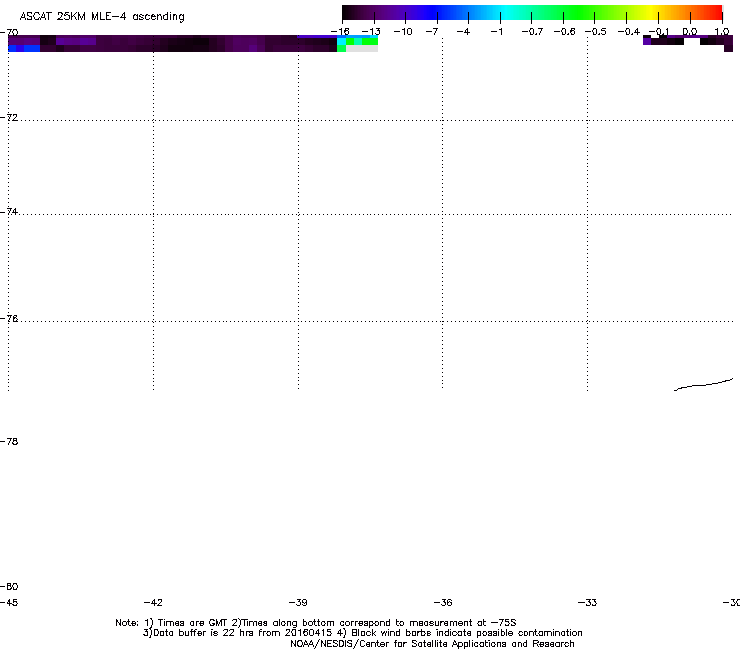Click the dark black-purple start of the color bar

click(352, 12)
